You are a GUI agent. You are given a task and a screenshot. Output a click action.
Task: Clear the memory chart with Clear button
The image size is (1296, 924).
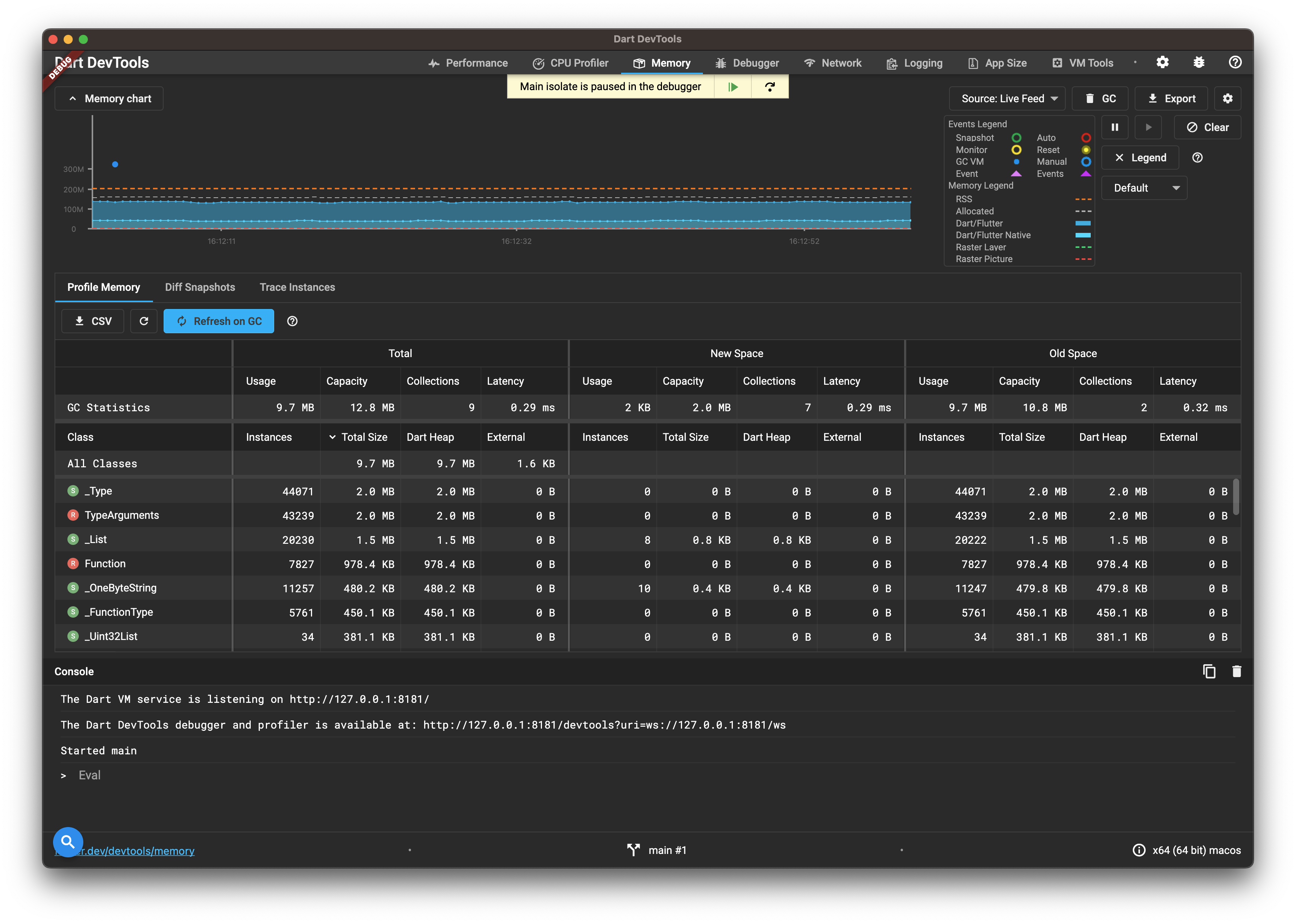tap(1208, 128)
